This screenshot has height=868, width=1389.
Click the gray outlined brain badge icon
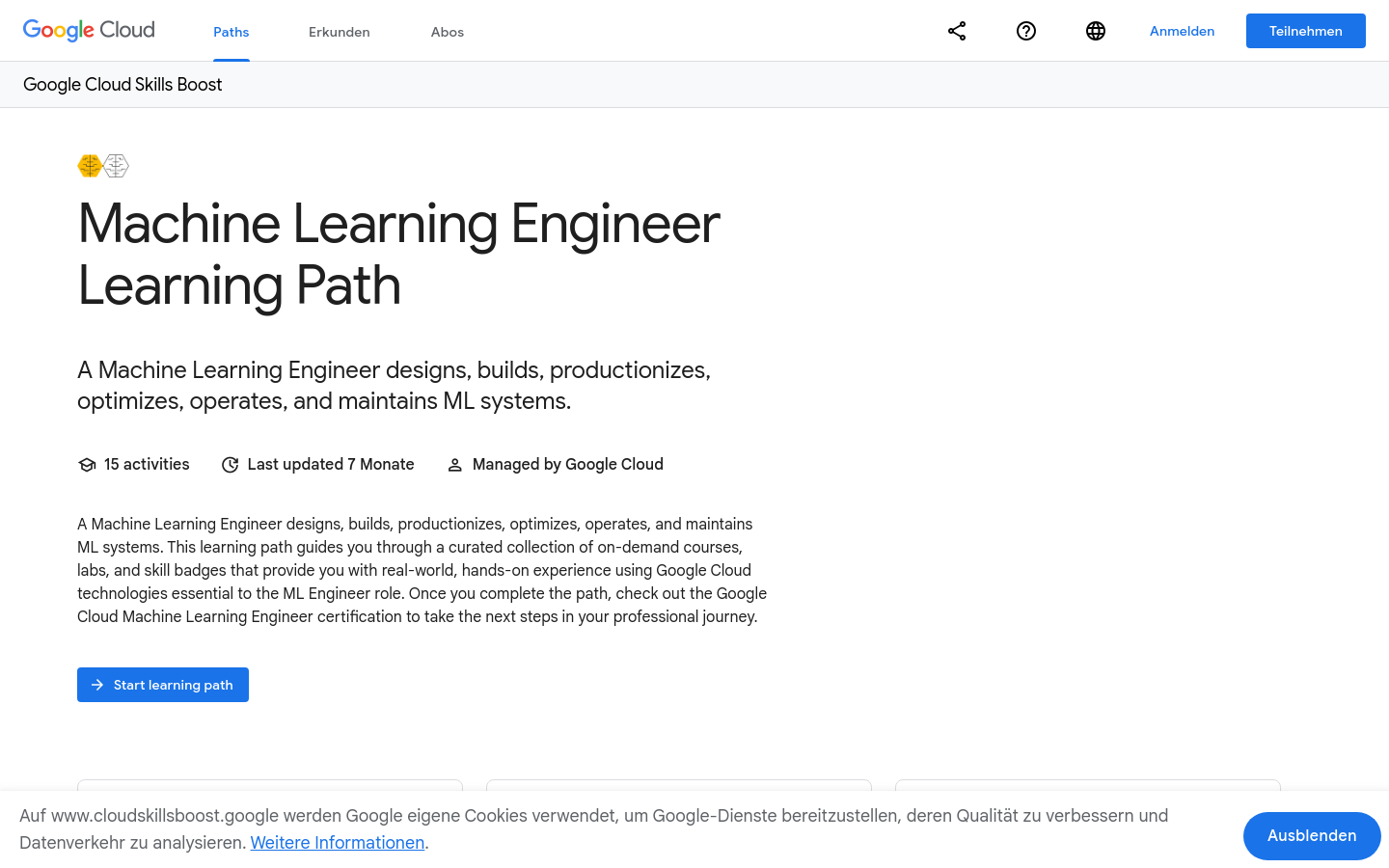click(117, 166)
